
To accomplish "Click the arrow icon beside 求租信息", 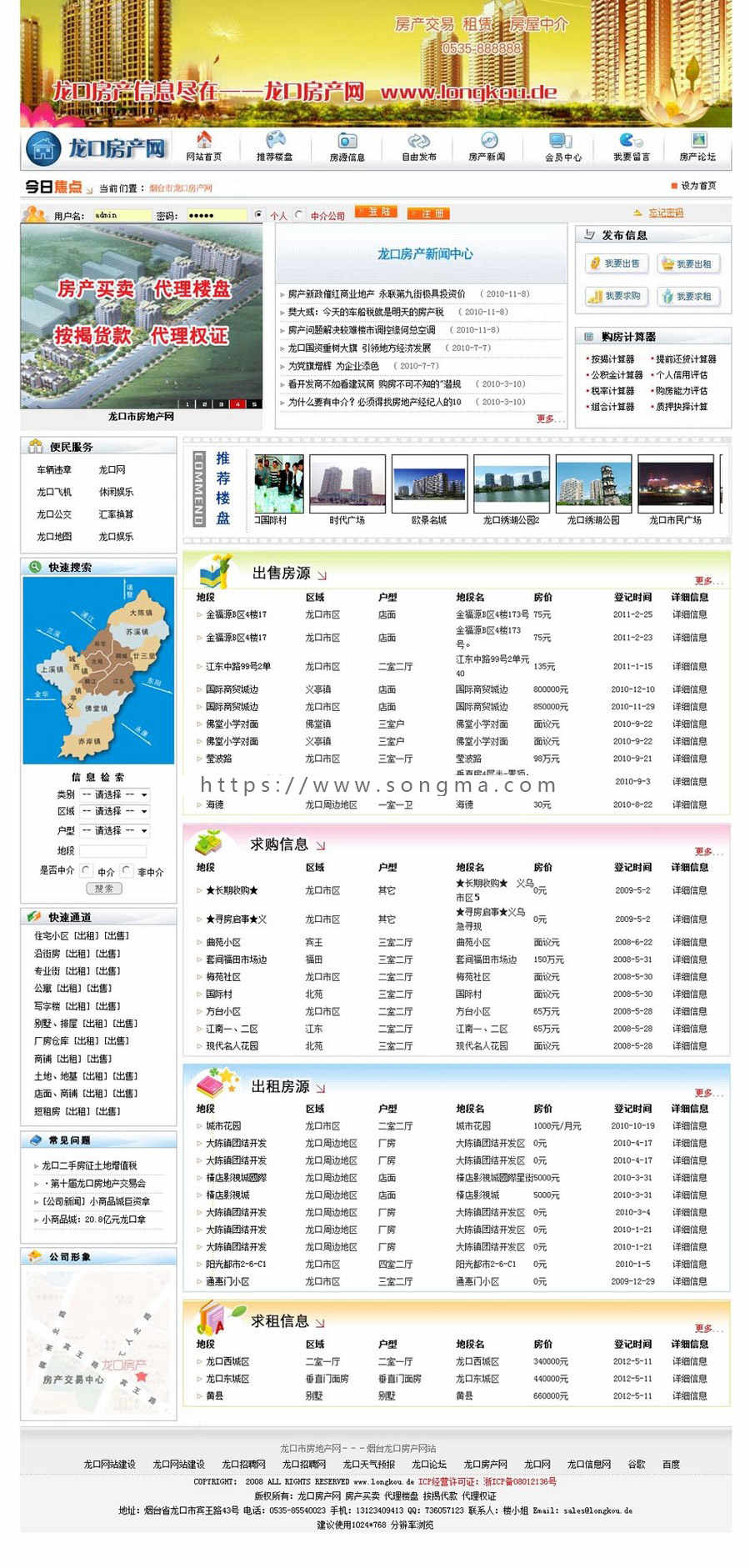I will (x=320, y=1323).
